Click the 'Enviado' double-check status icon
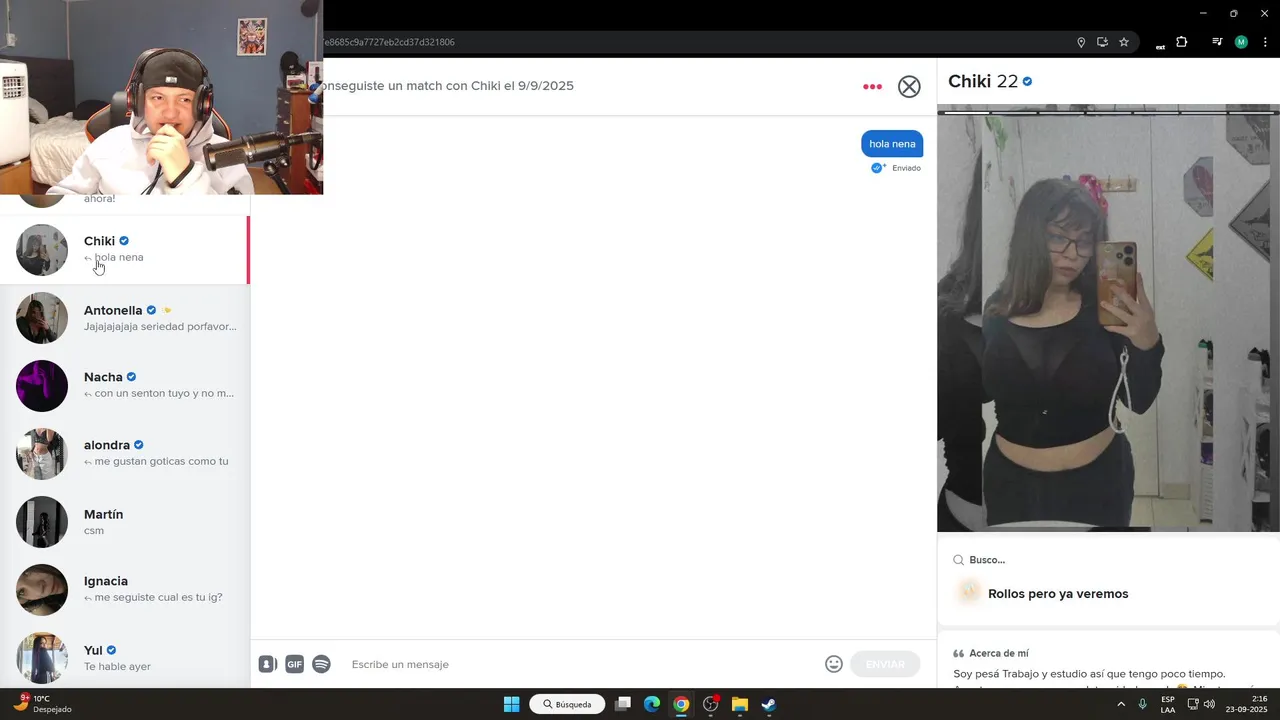Screen dimensions: 1280x720 point(878,168)
